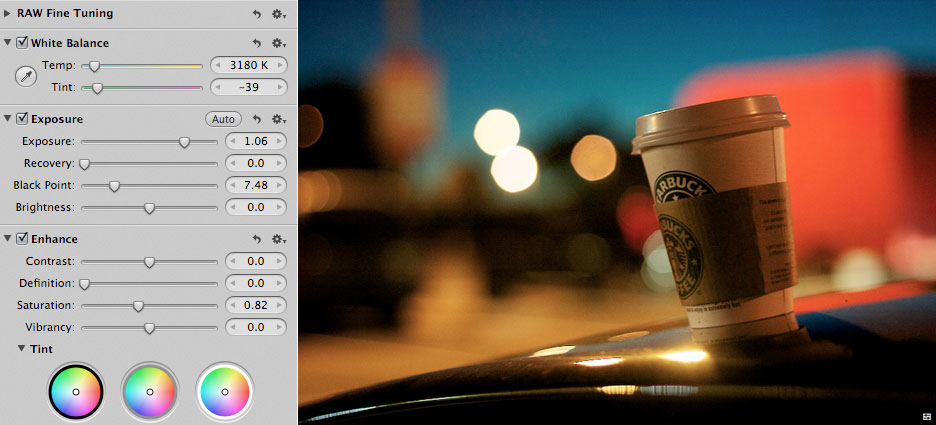This screenshot has width=936, height=425.
Task: Click the Starbucks cup in photo
Action: point(715,218)
